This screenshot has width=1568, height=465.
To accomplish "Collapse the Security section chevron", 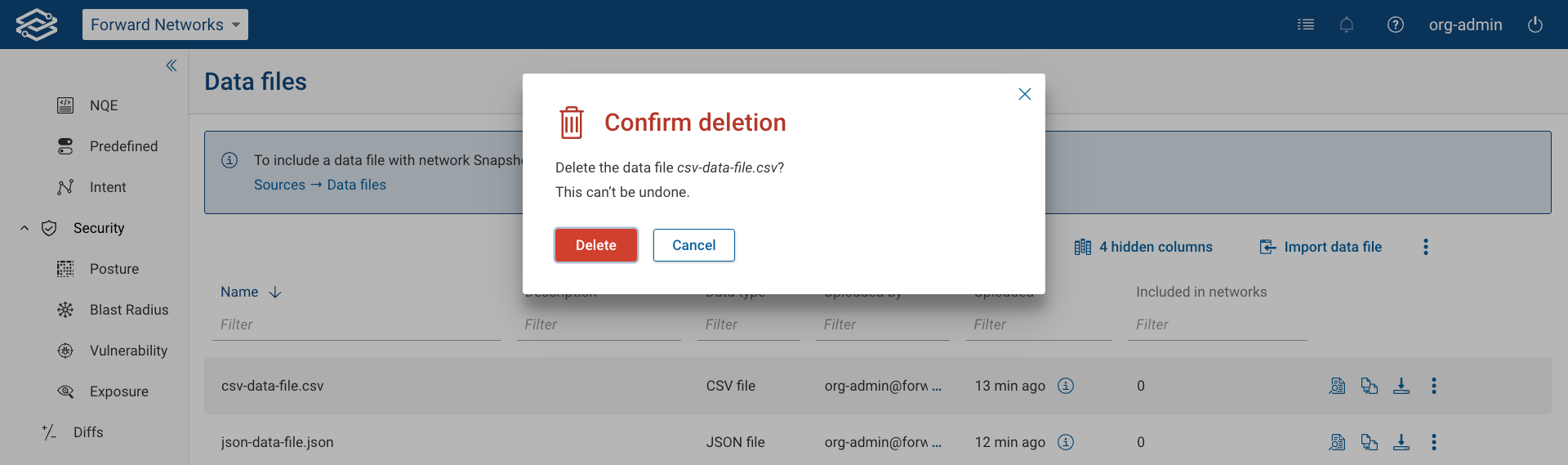I will [x=24, y=228].
